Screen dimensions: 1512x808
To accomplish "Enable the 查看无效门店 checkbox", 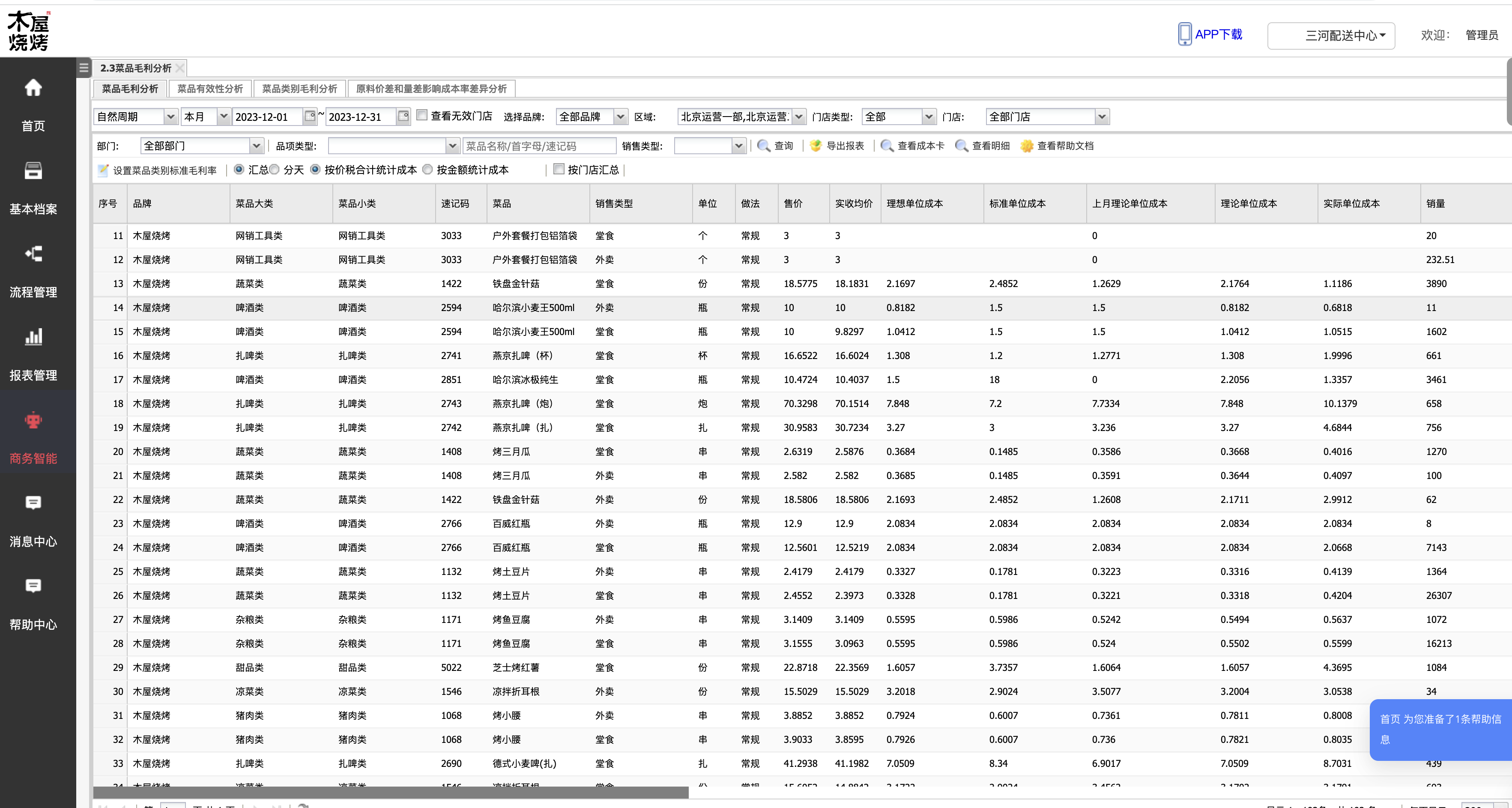I will coord(421,115).
